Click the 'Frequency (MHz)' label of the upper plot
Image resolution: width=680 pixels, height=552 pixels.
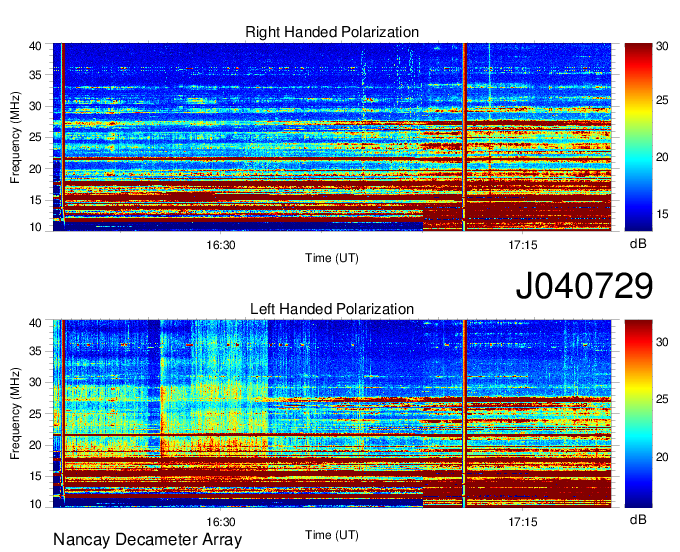[x=15, y=137]
